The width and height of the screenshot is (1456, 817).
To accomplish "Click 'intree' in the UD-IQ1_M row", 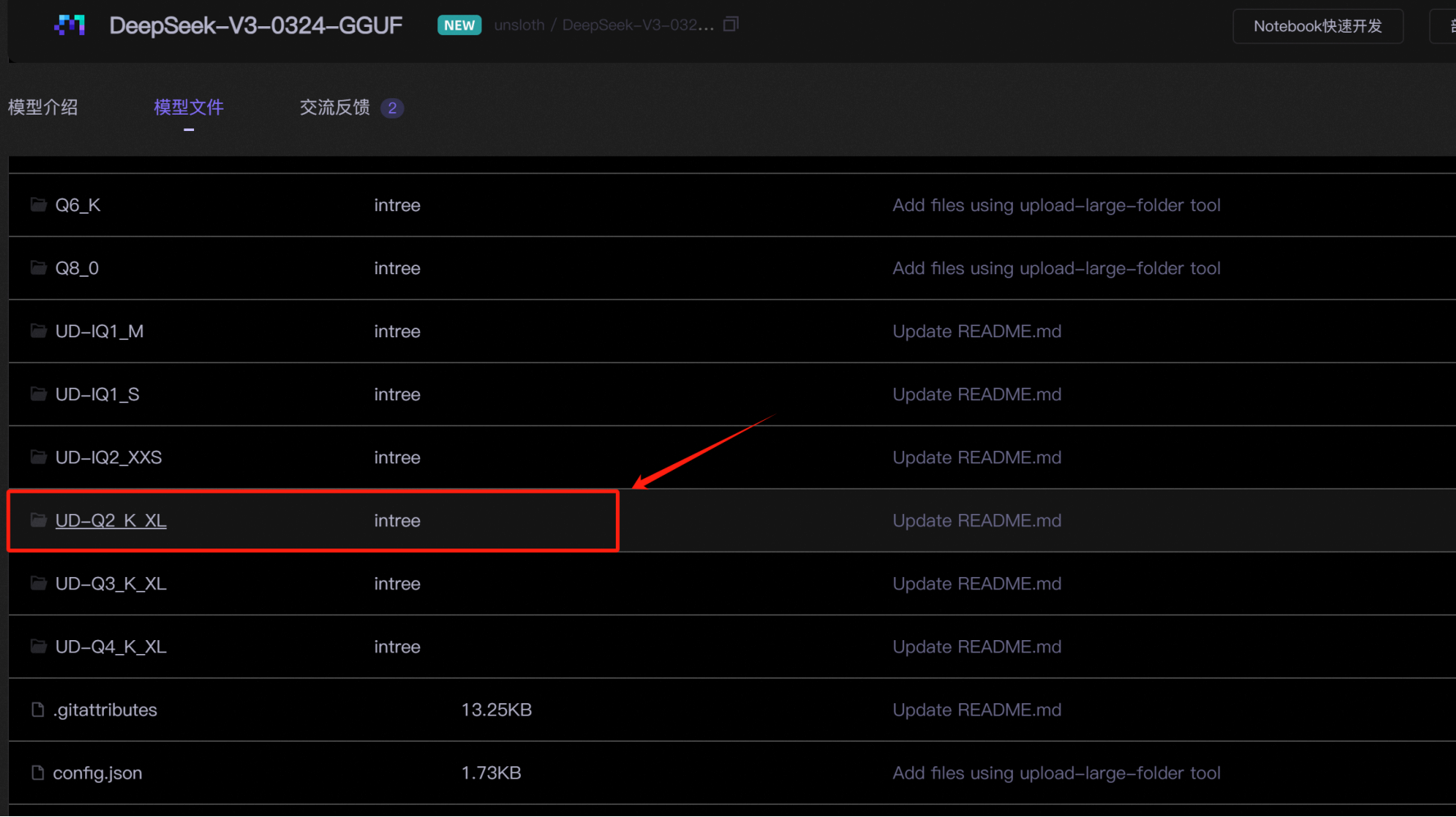I will pyautogui.click(x=397, y=331).
